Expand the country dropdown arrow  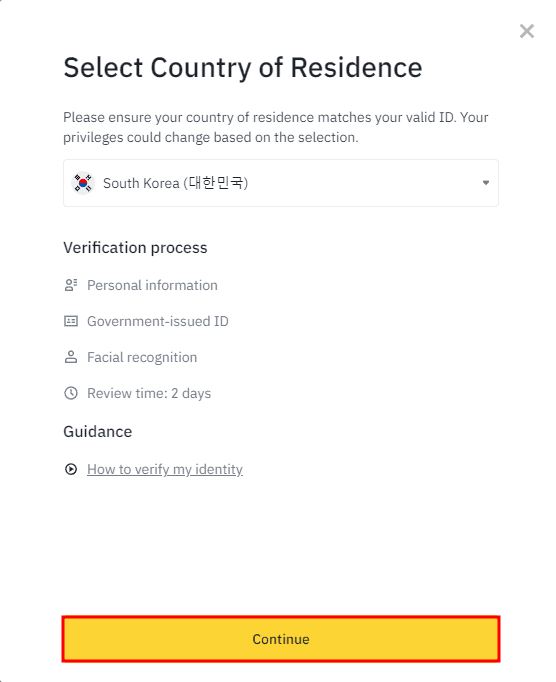(x=486, y=183)
